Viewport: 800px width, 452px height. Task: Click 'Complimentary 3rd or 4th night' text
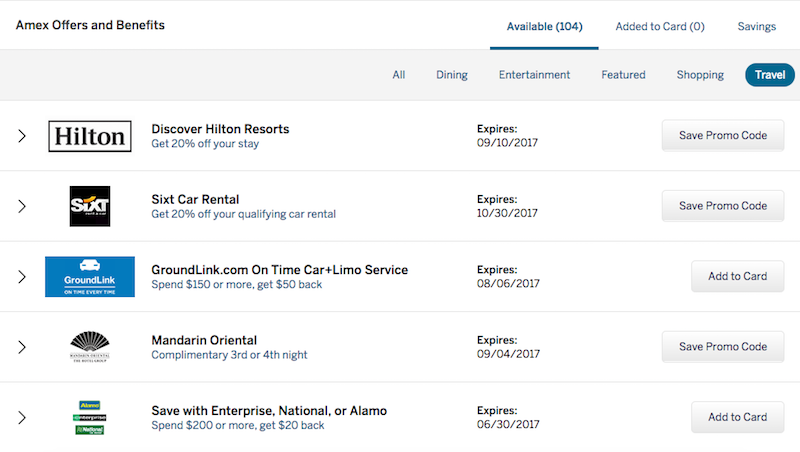229,355
